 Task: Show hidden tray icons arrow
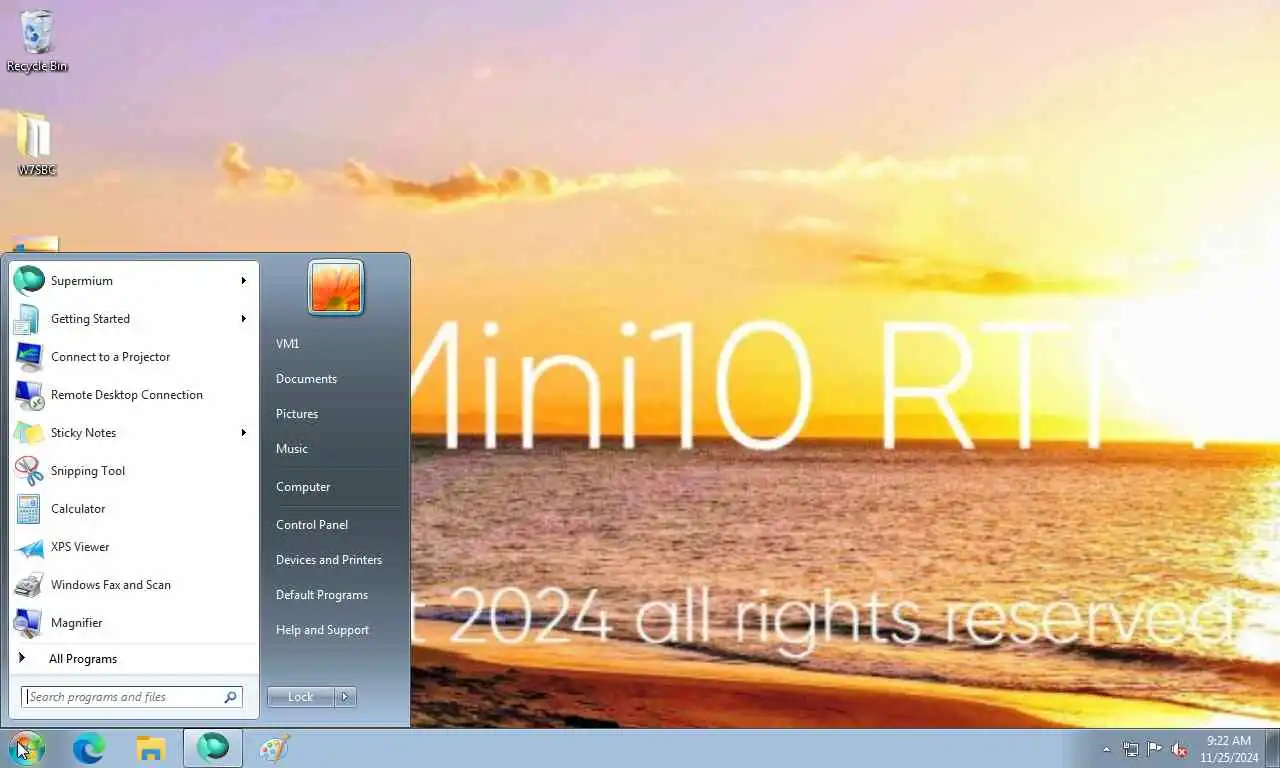click(1106, 749)
